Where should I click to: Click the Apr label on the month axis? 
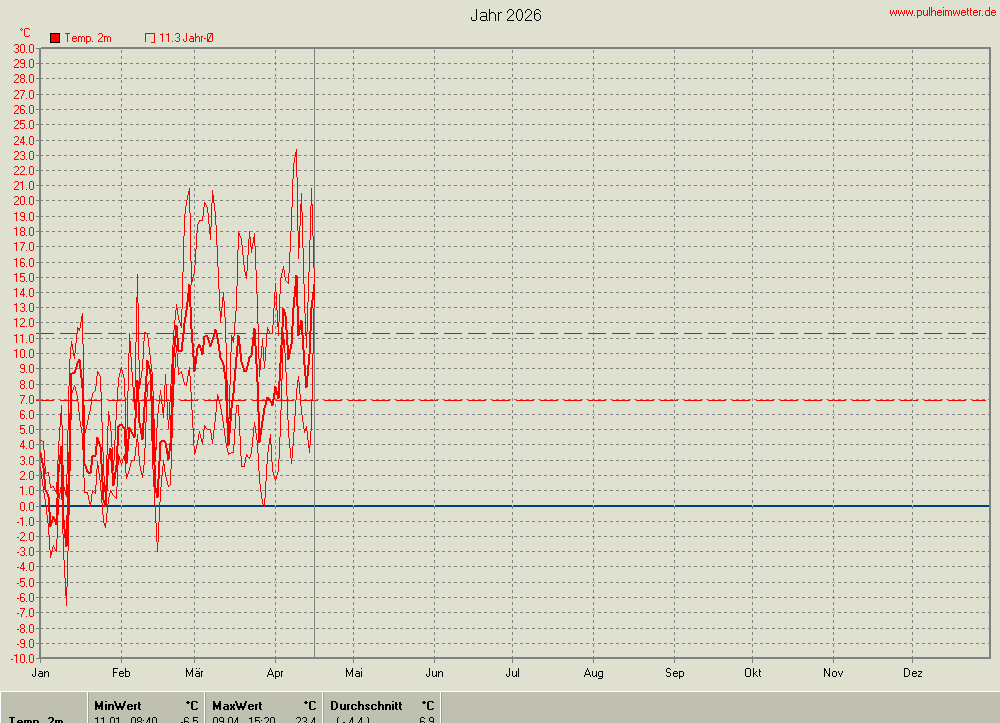coord(275,673)
